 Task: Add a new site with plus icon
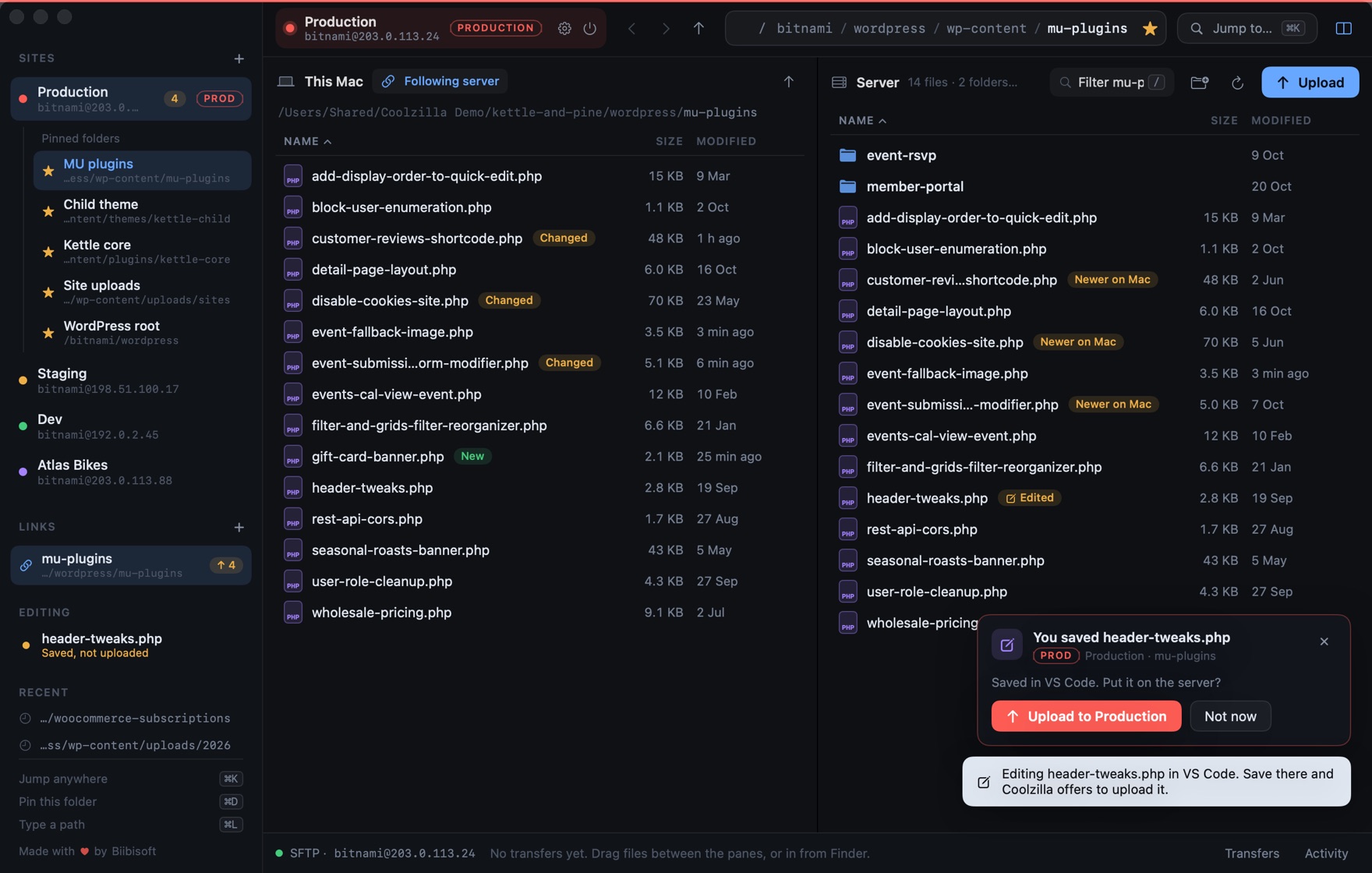click(x=239, y=58)
